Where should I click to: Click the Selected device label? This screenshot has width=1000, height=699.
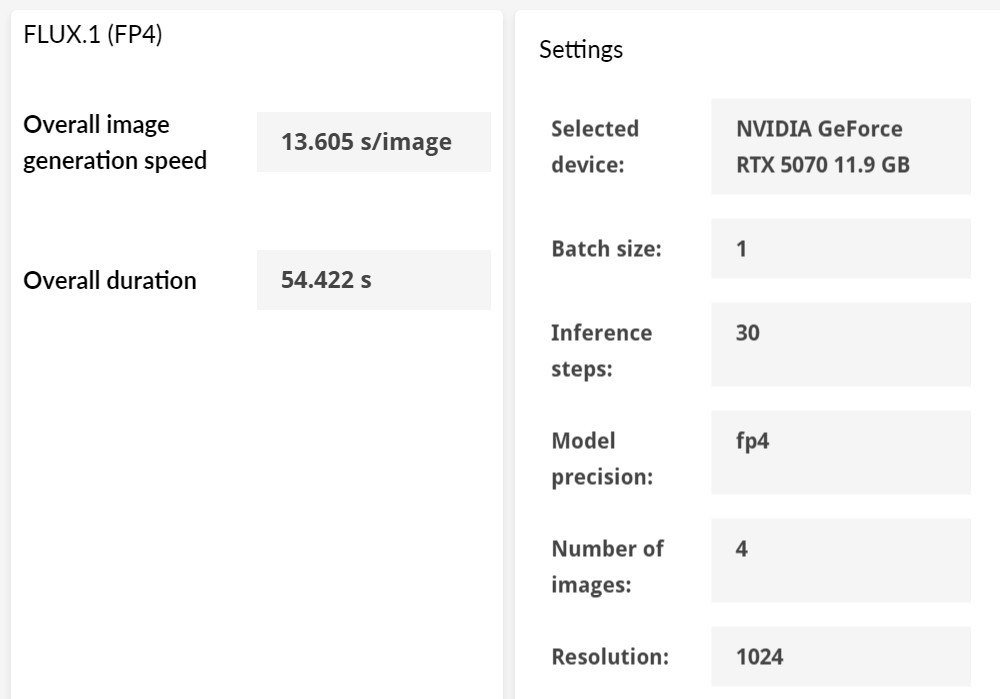click(595, 146)
